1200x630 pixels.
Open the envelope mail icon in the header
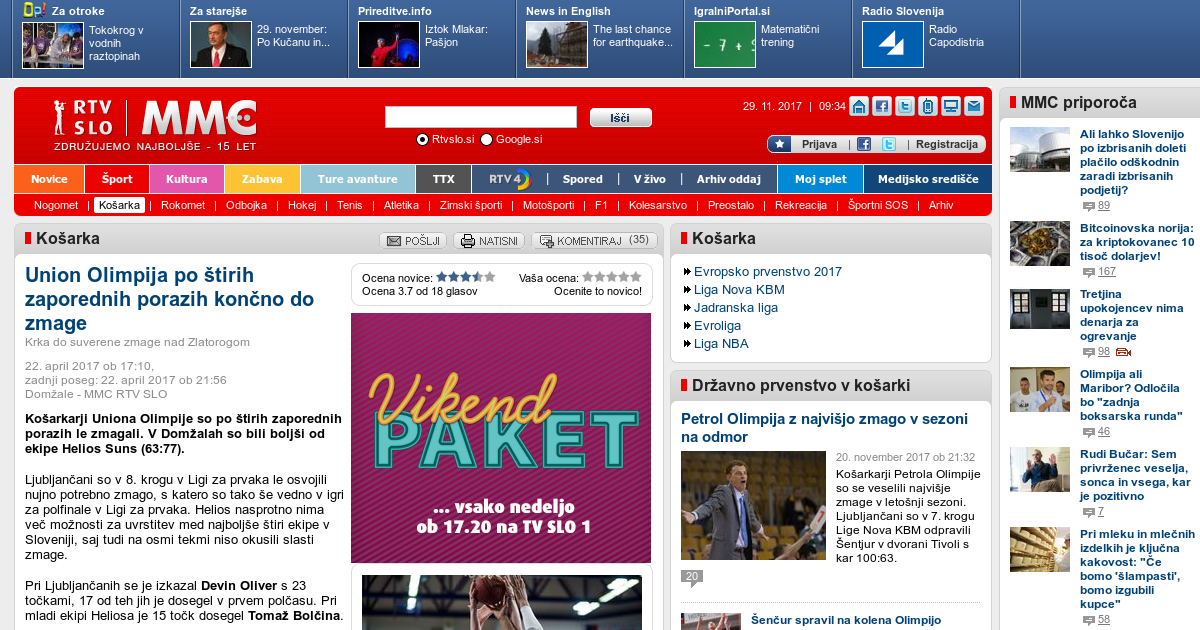(973, 106)
